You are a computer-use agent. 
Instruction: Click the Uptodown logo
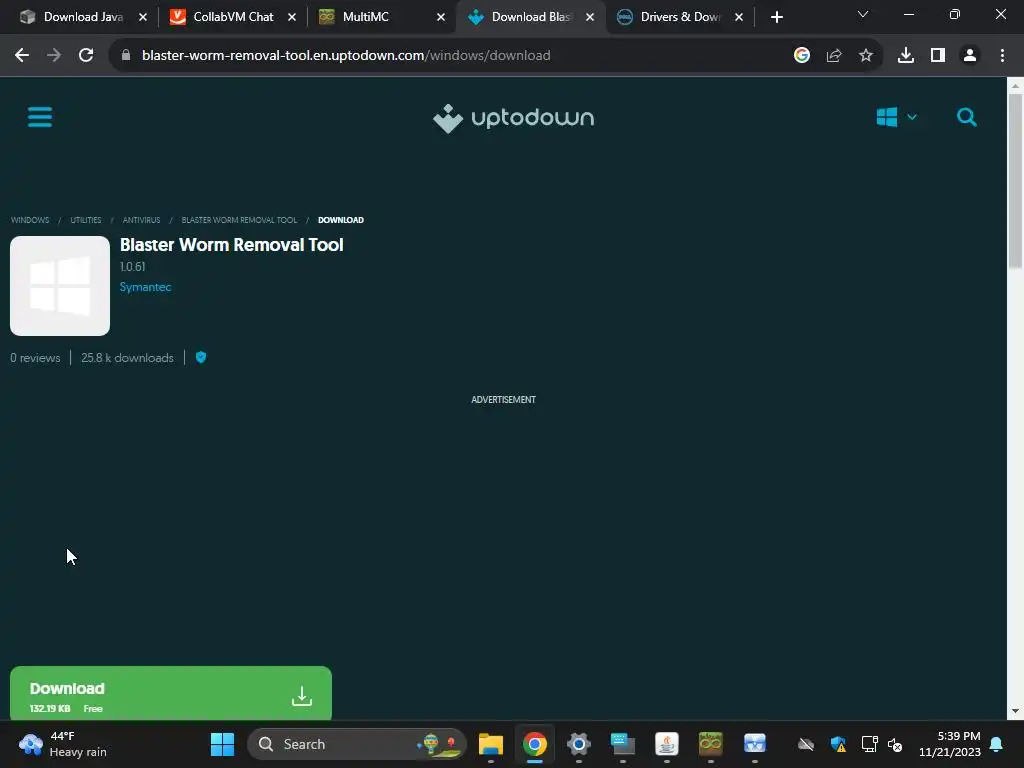[x=513, y=118]
